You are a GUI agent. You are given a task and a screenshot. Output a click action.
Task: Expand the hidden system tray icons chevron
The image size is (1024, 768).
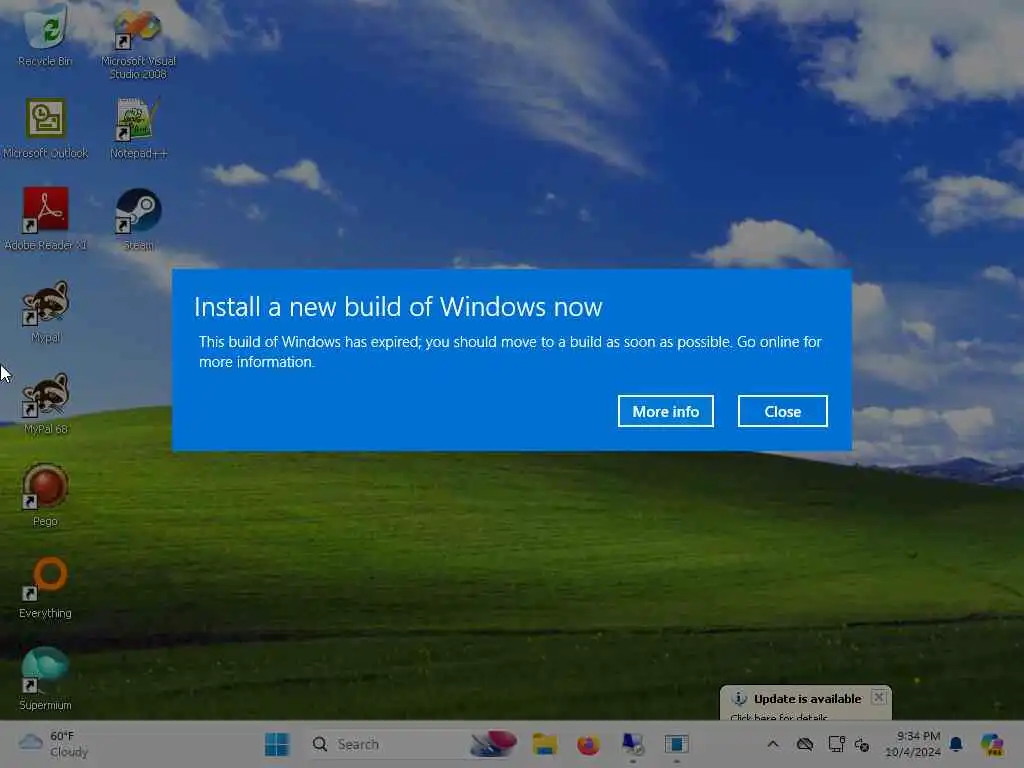click(773, 744)
